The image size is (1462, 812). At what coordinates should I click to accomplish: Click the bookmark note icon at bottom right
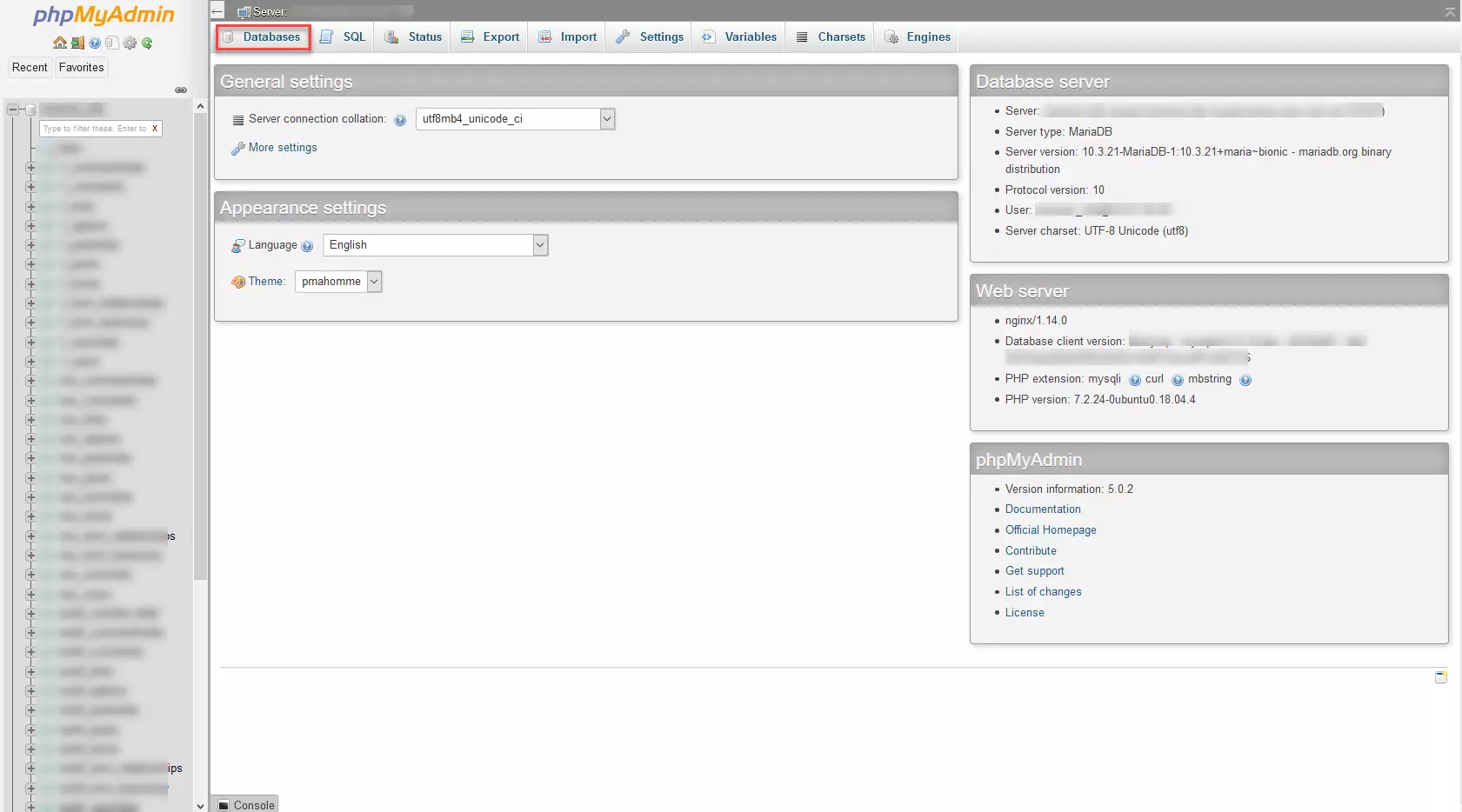coord(1441,676)
